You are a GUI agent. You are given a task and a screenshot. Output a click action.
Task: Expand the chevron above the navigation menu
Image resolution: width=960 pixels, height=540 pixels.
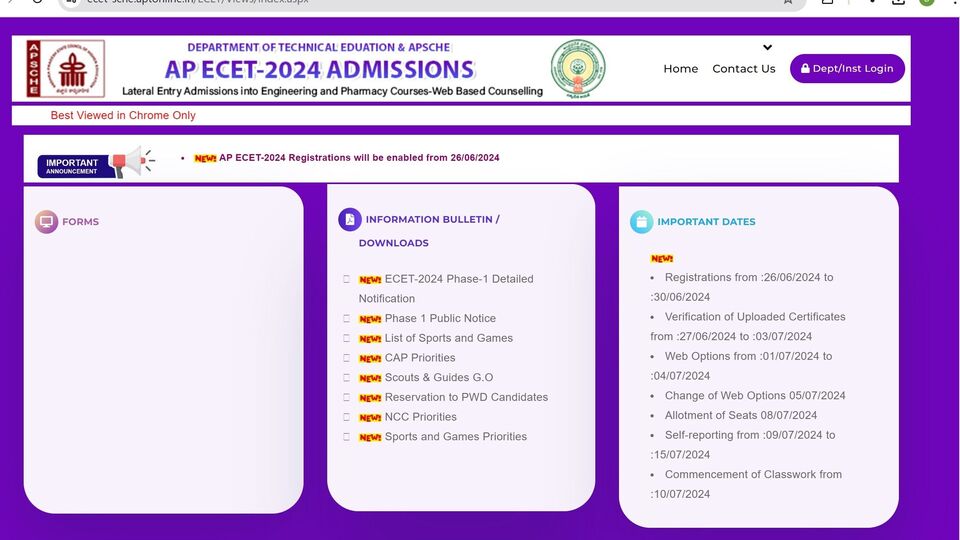pyautogui.click(x=767, y=47)
